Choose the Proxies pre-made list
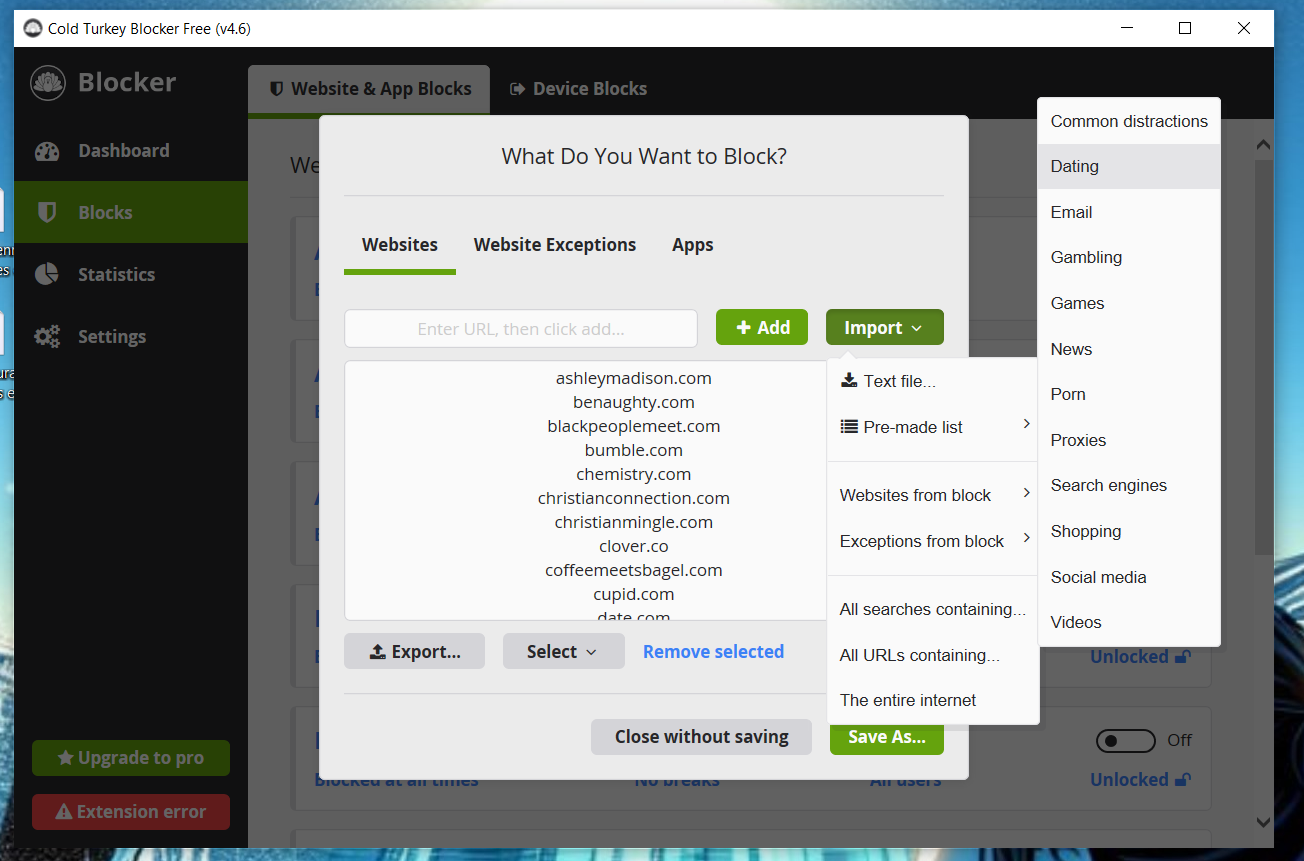This screenshot has height=861, width=1304. coord(1129,440)
